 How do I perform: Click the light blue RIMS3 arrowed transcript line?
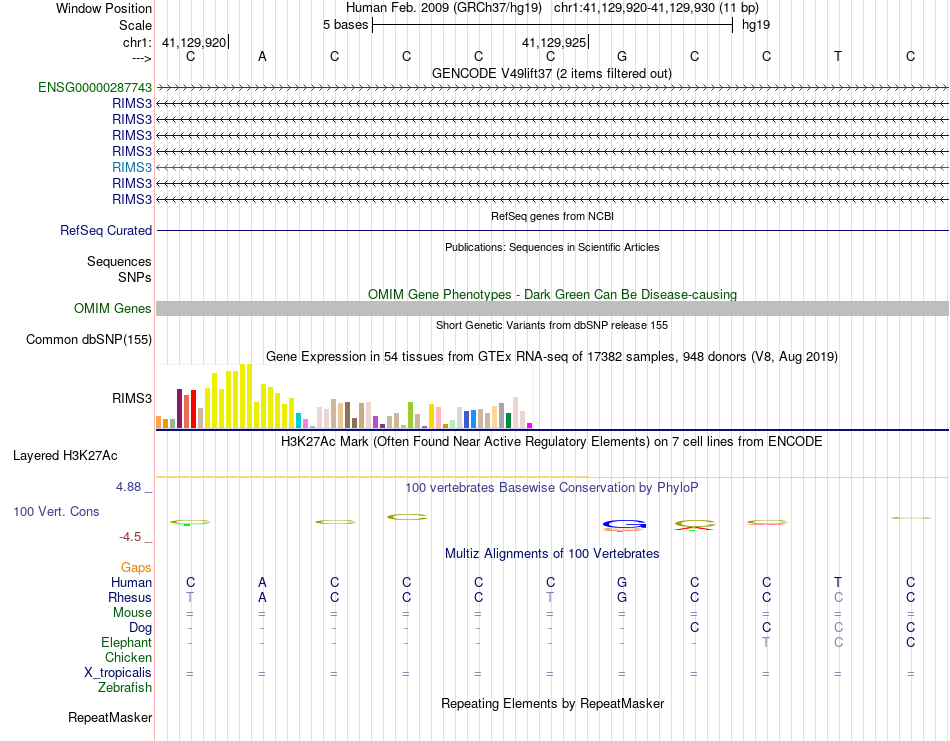click(x=552, y=167)
